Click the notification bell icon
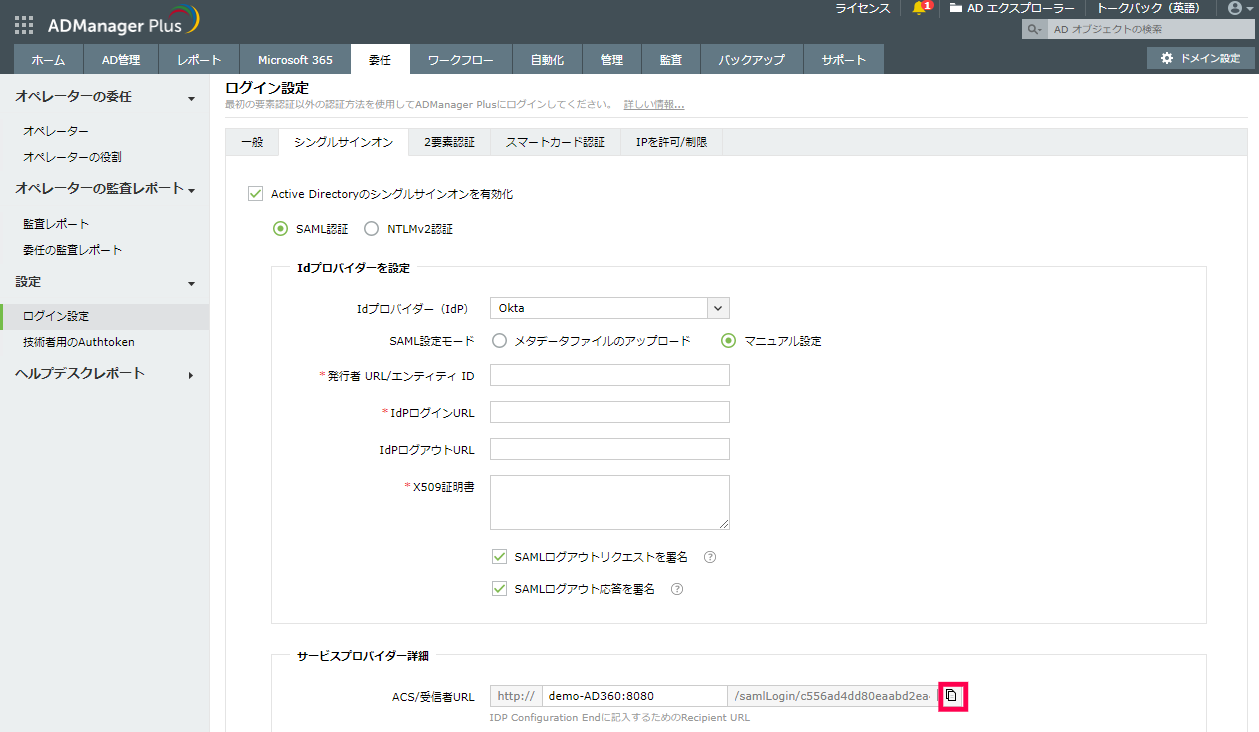Screen dimensions: 1259x732 919,8
